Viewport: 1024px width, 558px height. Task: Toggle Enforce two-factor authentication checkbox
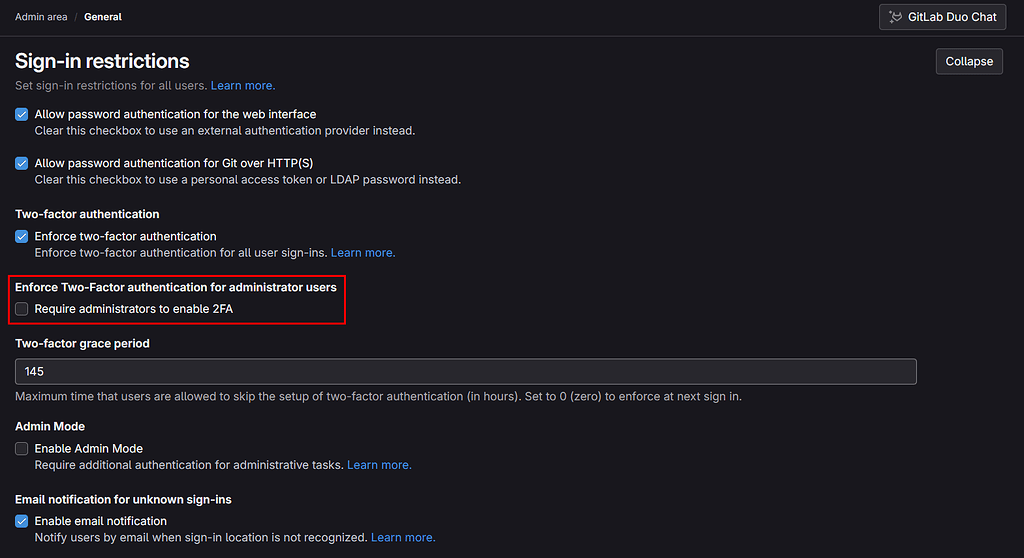(x=22, y=237)
